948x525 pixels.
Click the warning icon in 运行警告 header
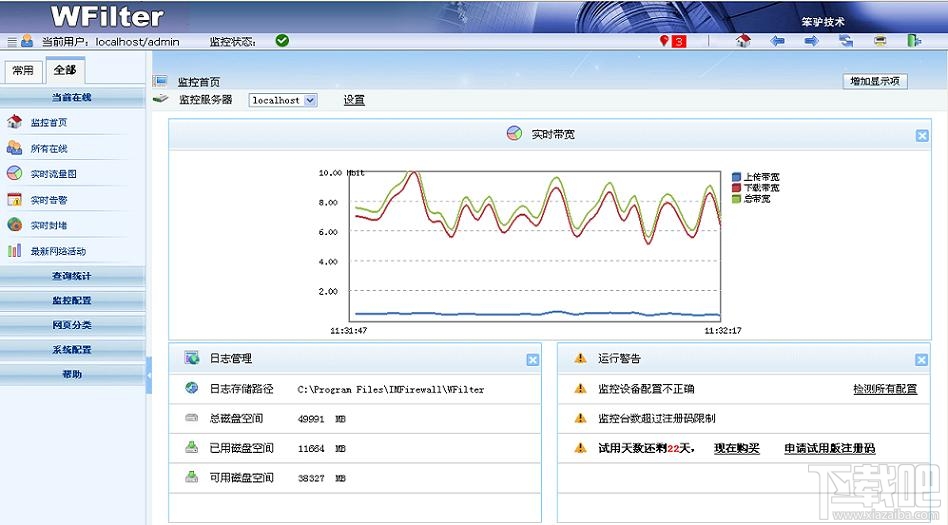580,358
